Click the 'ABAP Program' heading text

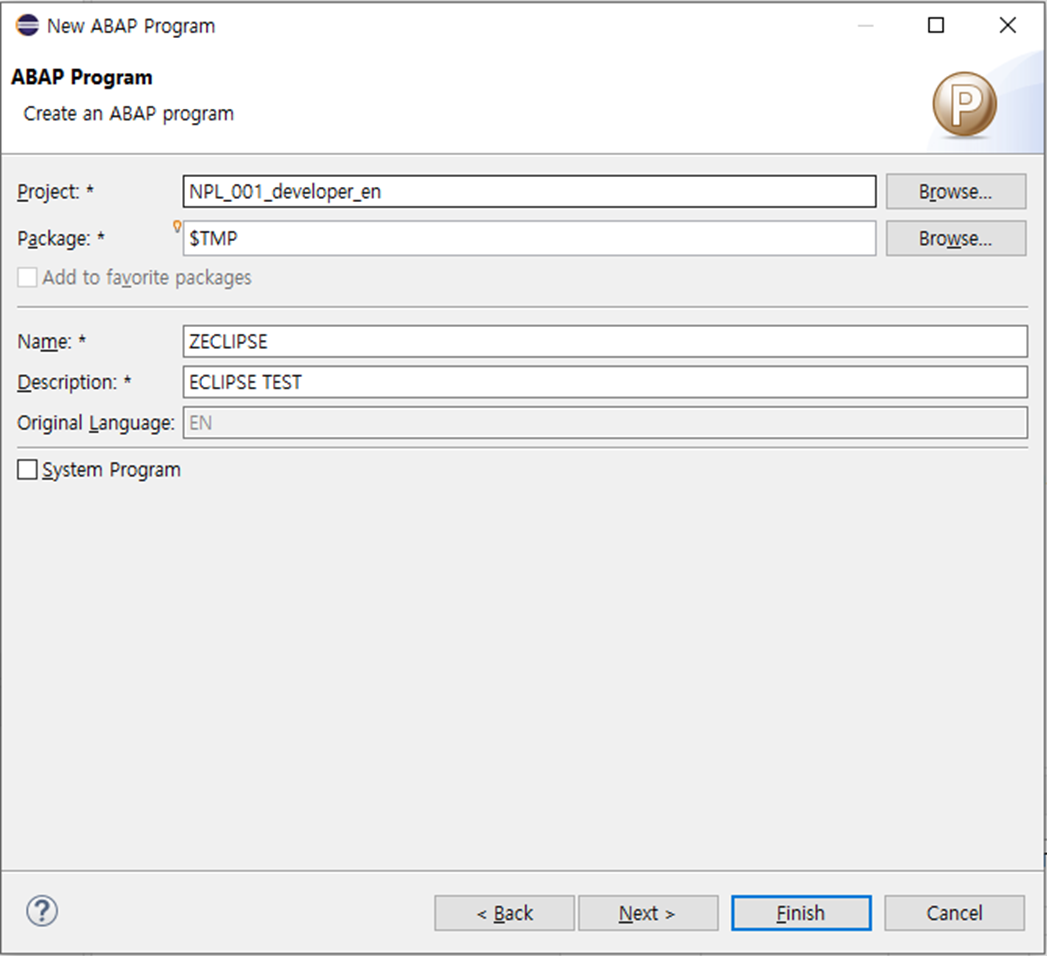click(81, 77)
